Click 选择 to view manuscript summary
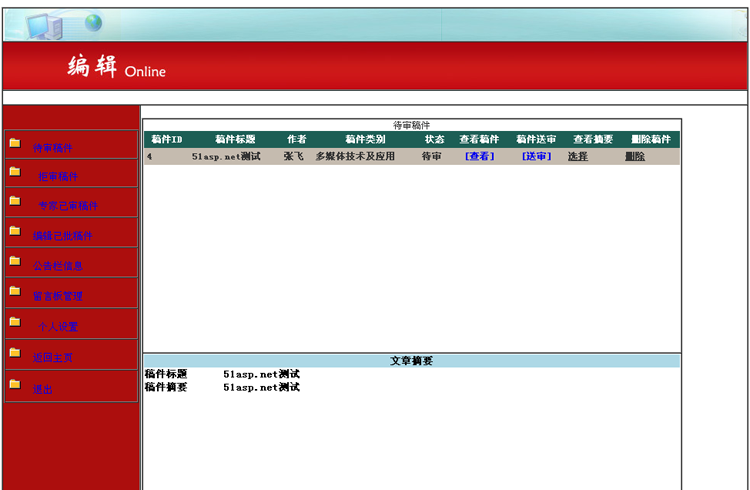 point(578,156)
